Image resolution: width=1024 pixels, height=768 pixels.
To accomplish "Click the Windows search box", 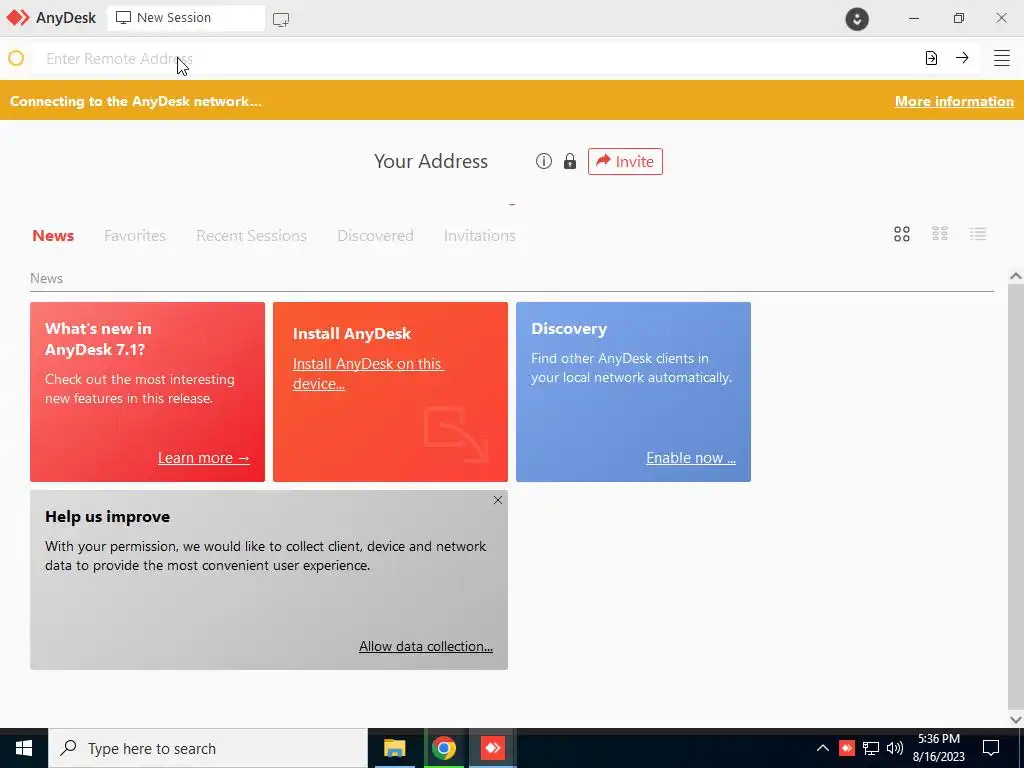I will coord(208,748).
